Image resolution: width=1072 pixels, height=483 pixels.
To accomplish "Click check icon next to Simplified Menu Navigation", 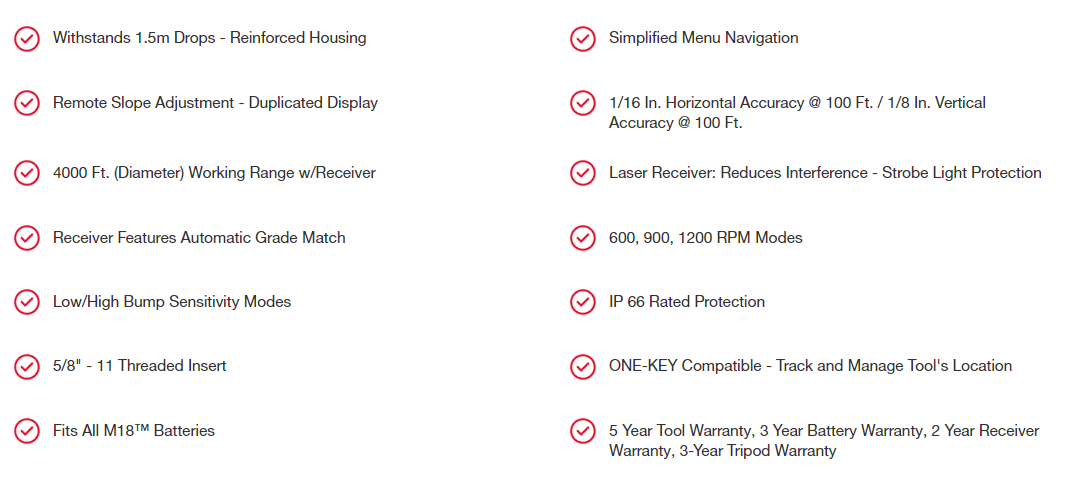I will [x=583, y=38].
